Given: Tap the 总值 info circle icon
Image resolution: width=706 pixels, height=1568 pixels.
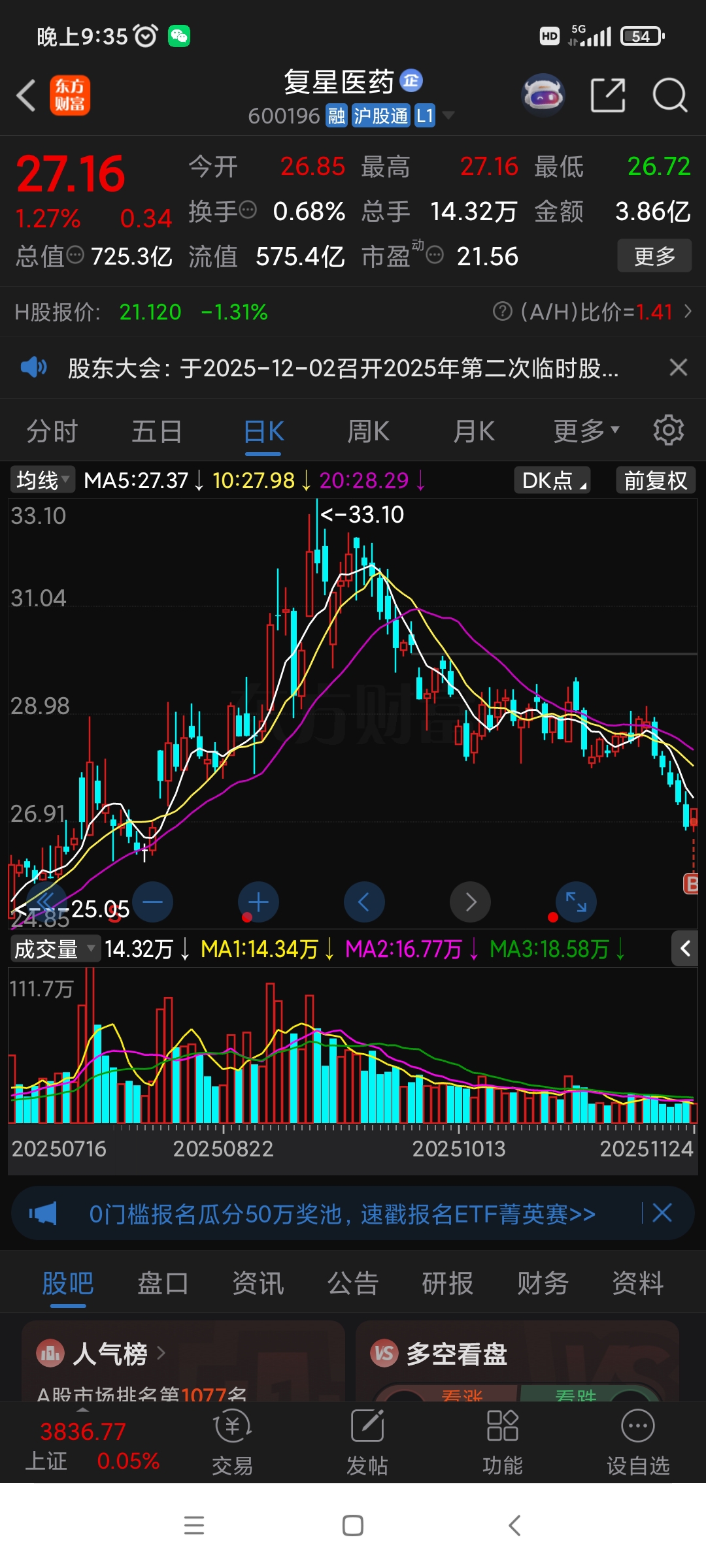Looking at the screenshot, I should click(x=76, y=255).
